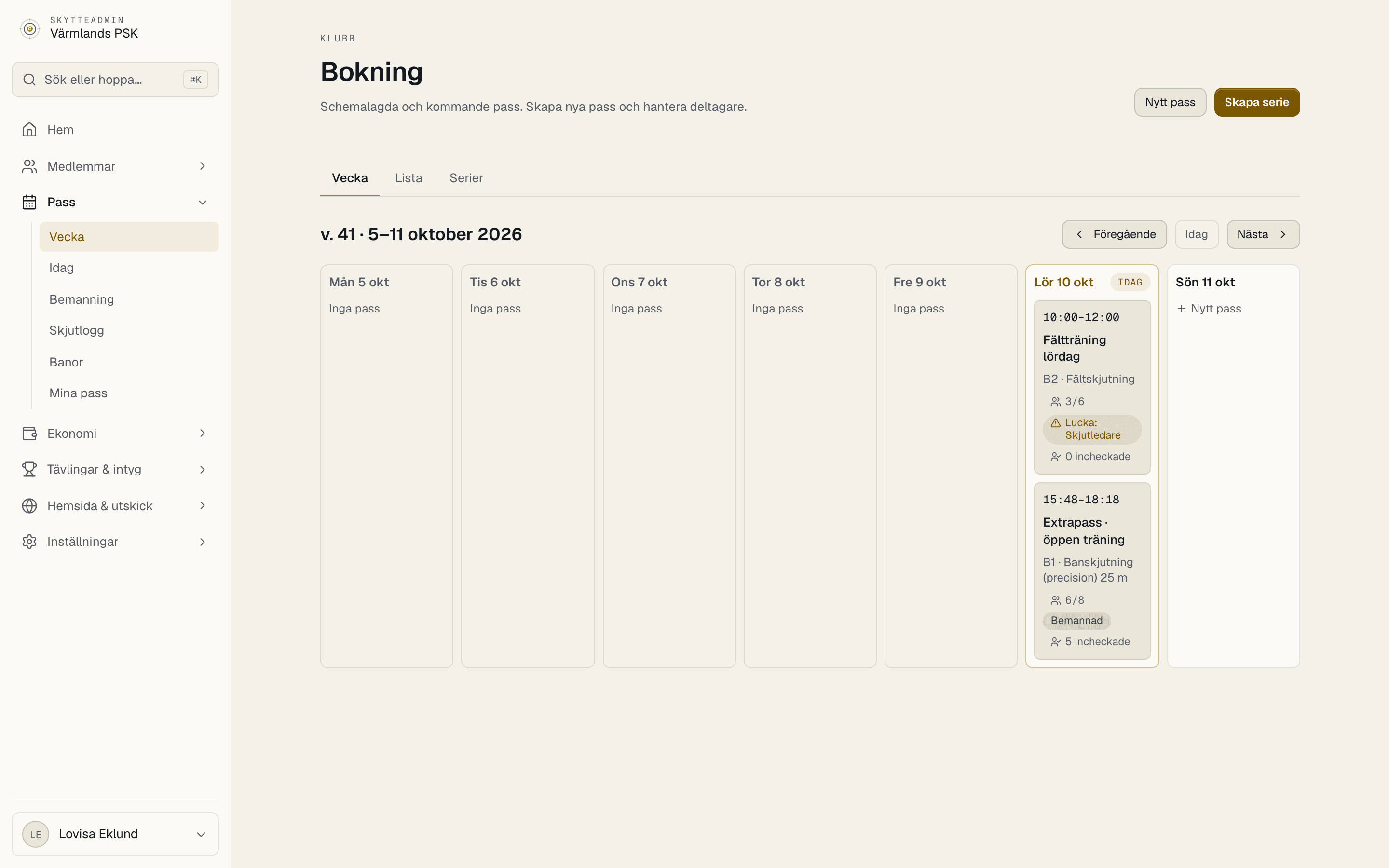Click the Bemannad status badge

point(1076,621)
